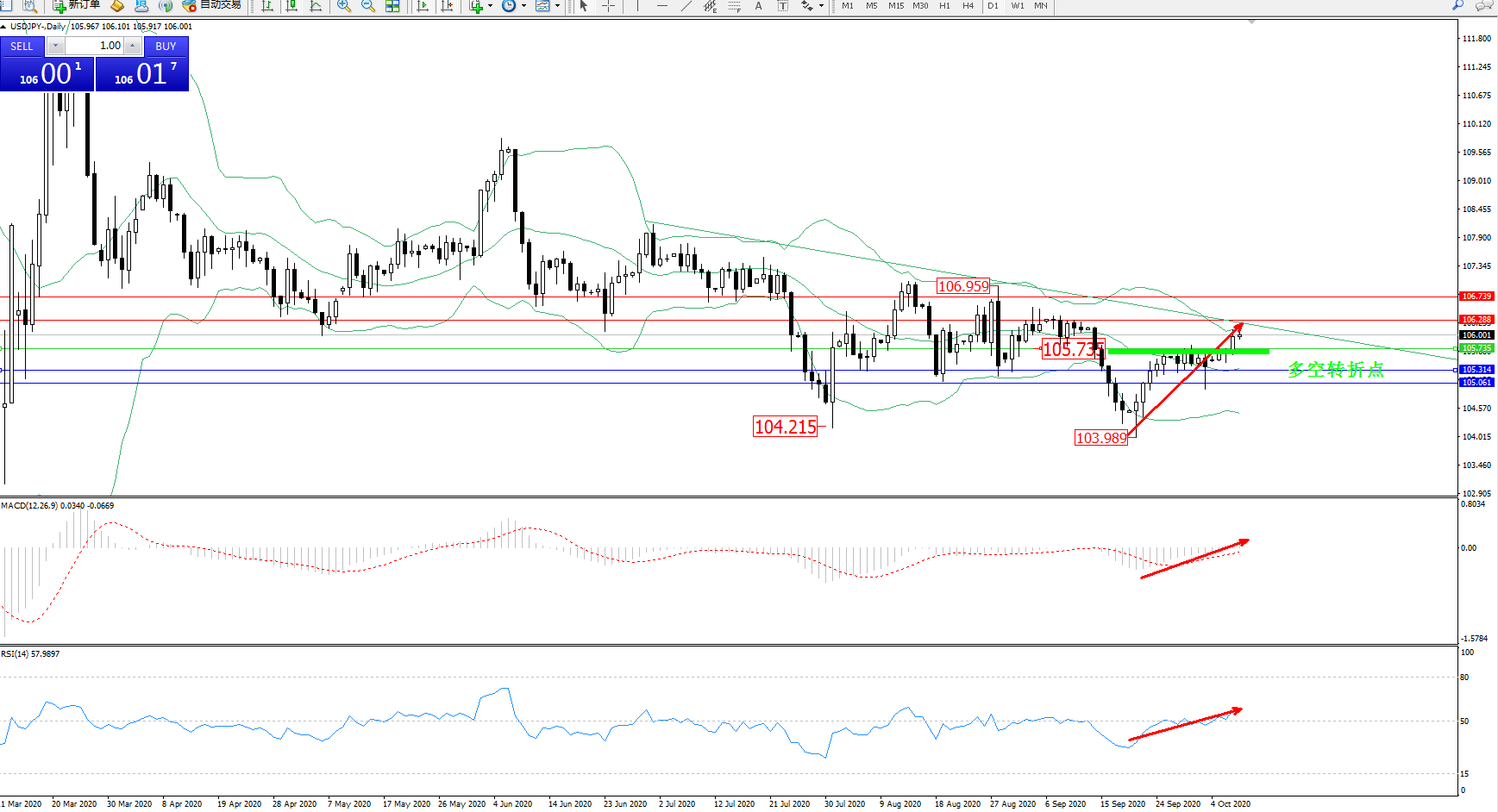Open the indicators list dropdown arrow
The height and width of the screenshot is (812, 1498).
(x=490, y=6)
